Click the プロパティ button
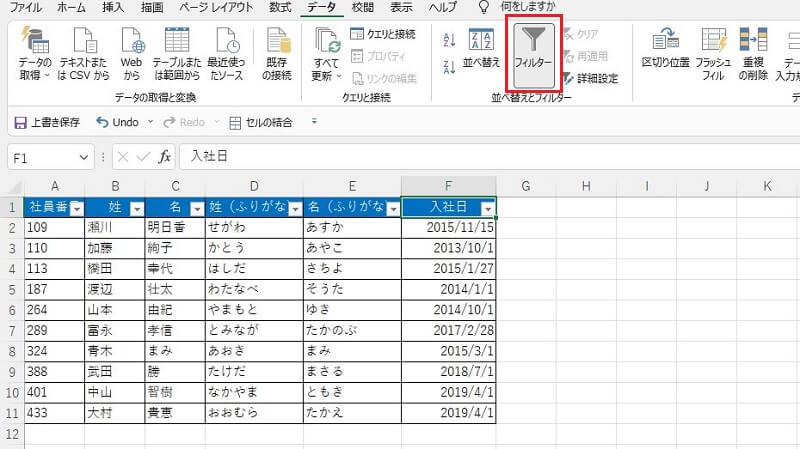 [x=379, y=56]
